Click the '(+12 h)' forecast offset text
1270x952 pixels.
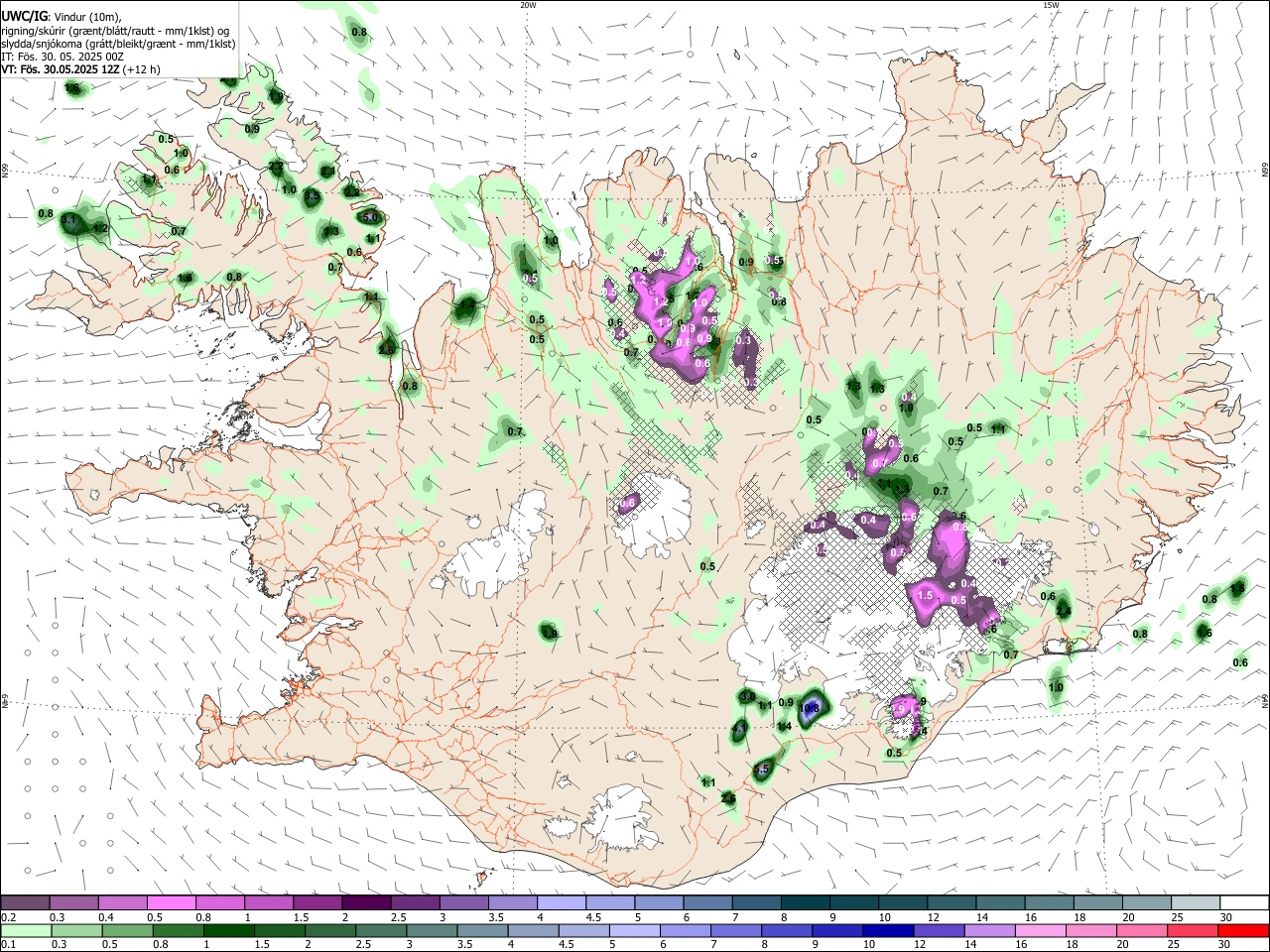pyautogui.click(x=142, y=70)
